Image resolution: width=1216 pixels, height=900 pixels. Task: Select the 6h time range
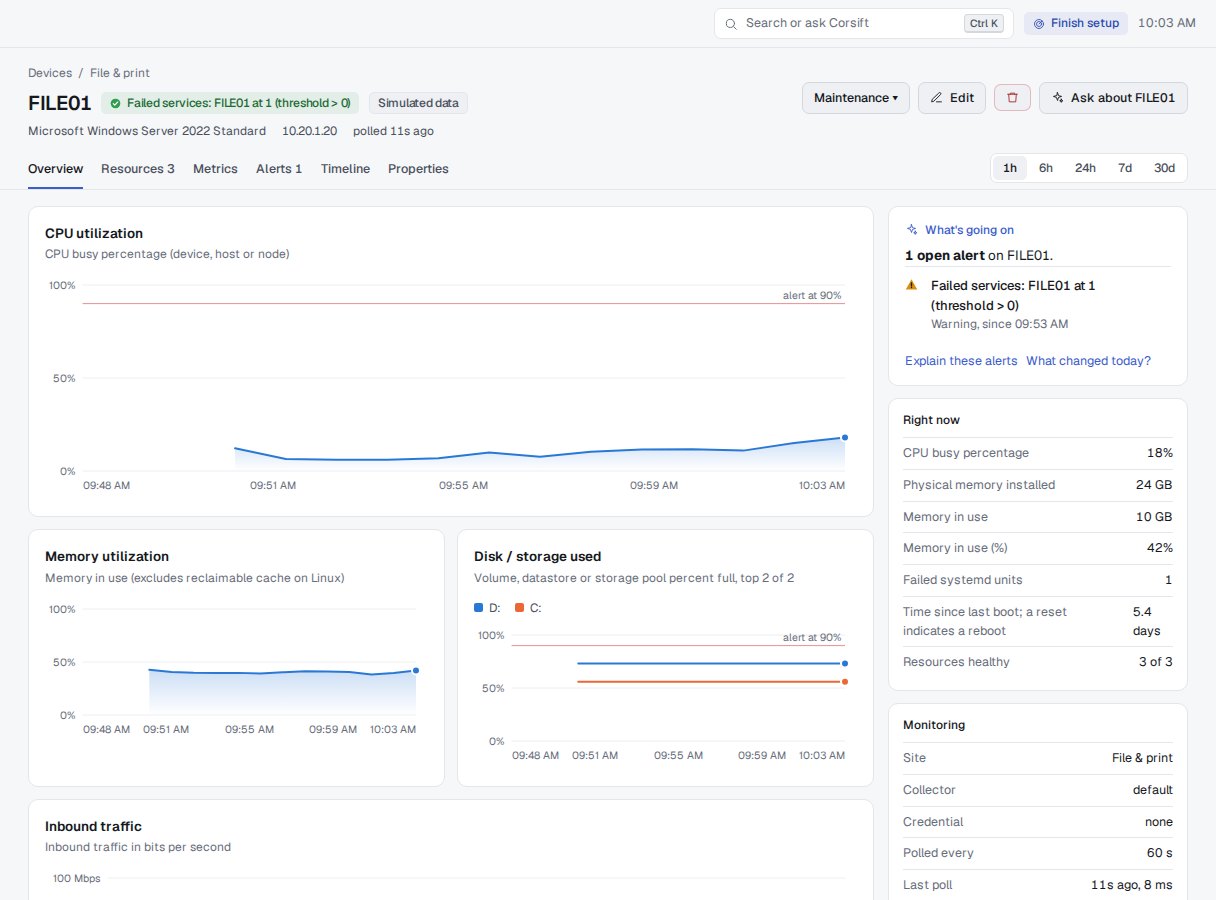tap(1046, 168)
